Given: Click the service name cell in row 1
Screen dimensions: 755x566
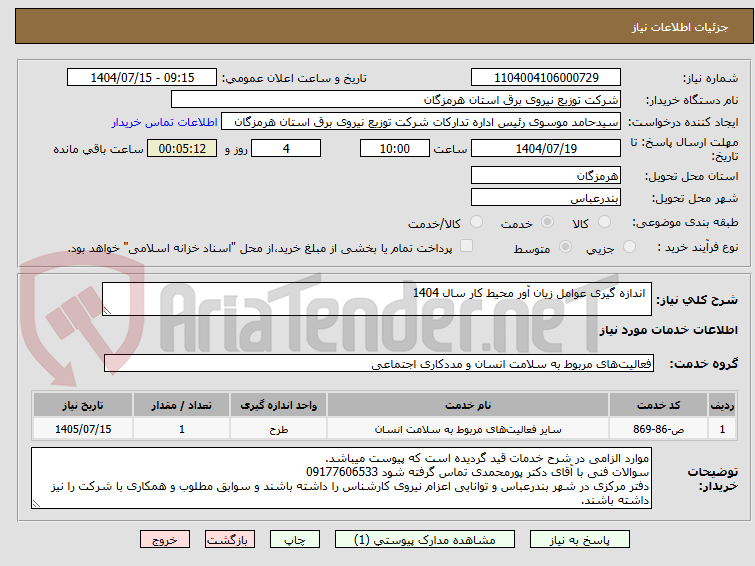Looking at the screenshot, I should [x=468, y=429].
